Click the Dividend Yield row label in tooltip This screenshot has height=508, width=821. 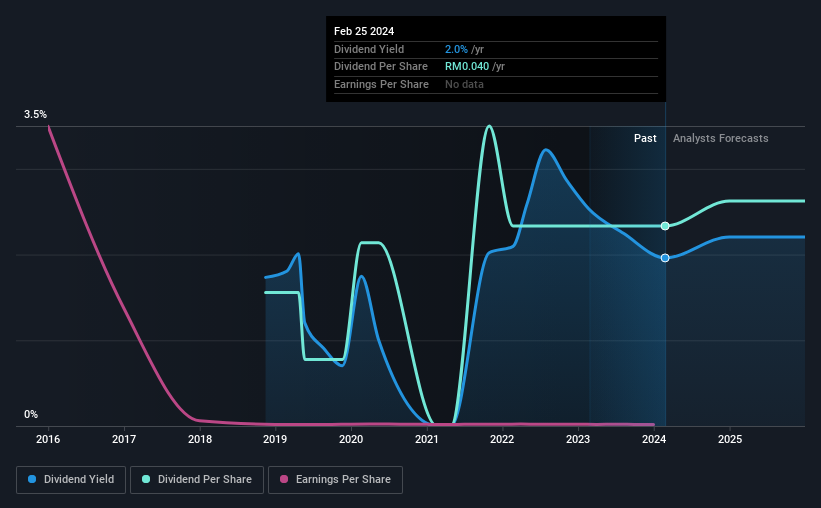[x=369, y=49]
